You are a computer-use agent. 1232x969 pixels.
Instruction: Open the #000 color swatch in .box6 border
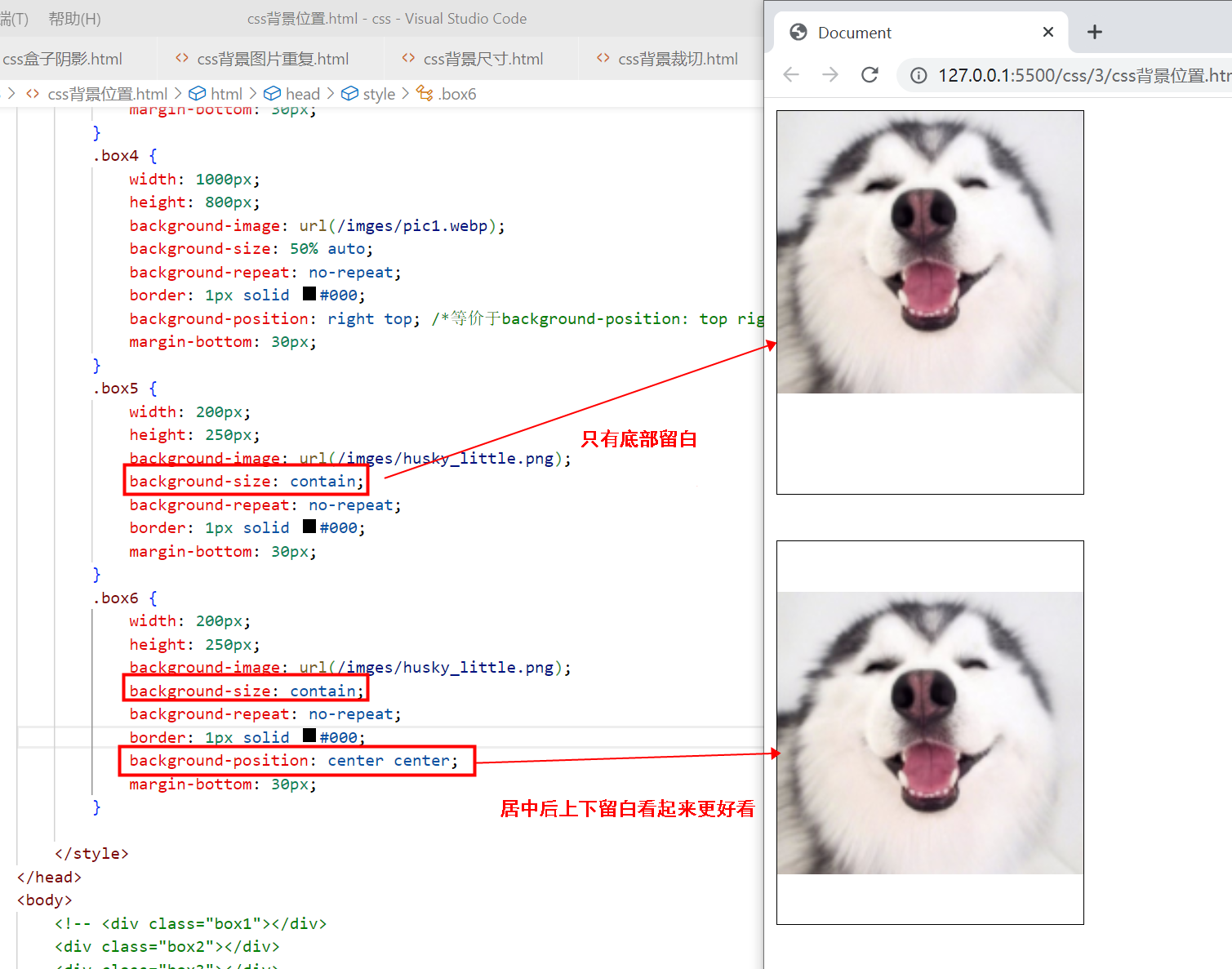coord(309,736)
